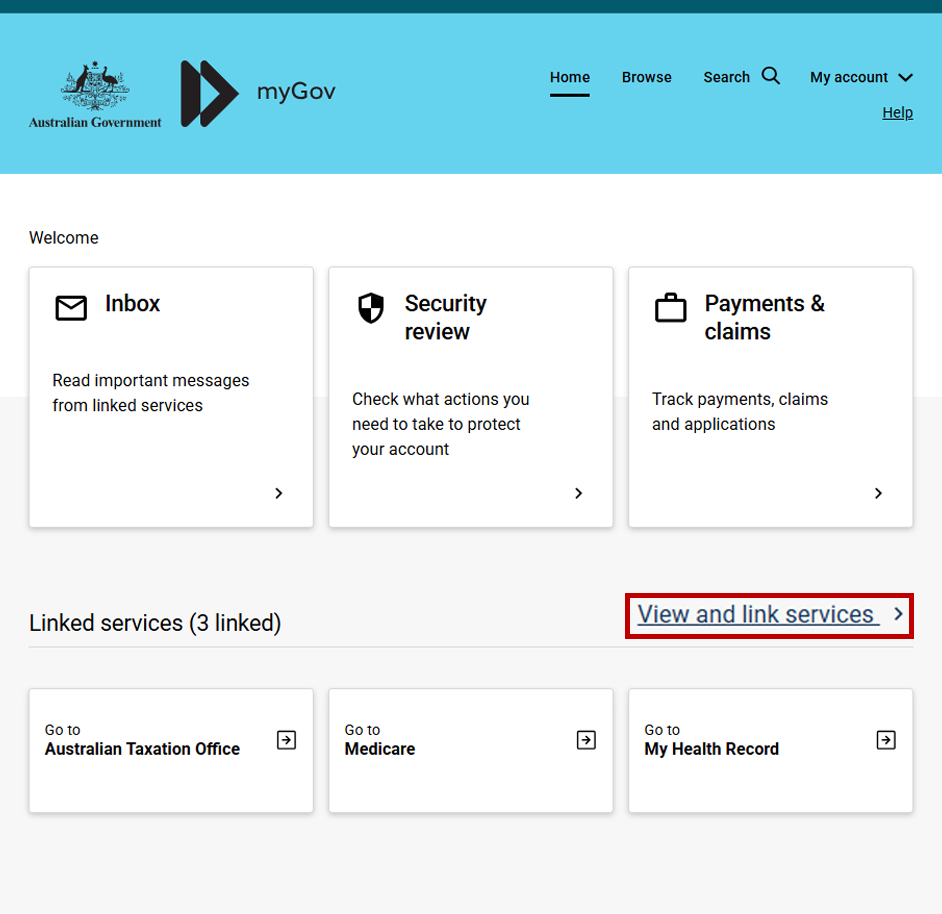Expand the My account dropdown
The height and width of the screenshot is (914, 942).
[861, 77]
